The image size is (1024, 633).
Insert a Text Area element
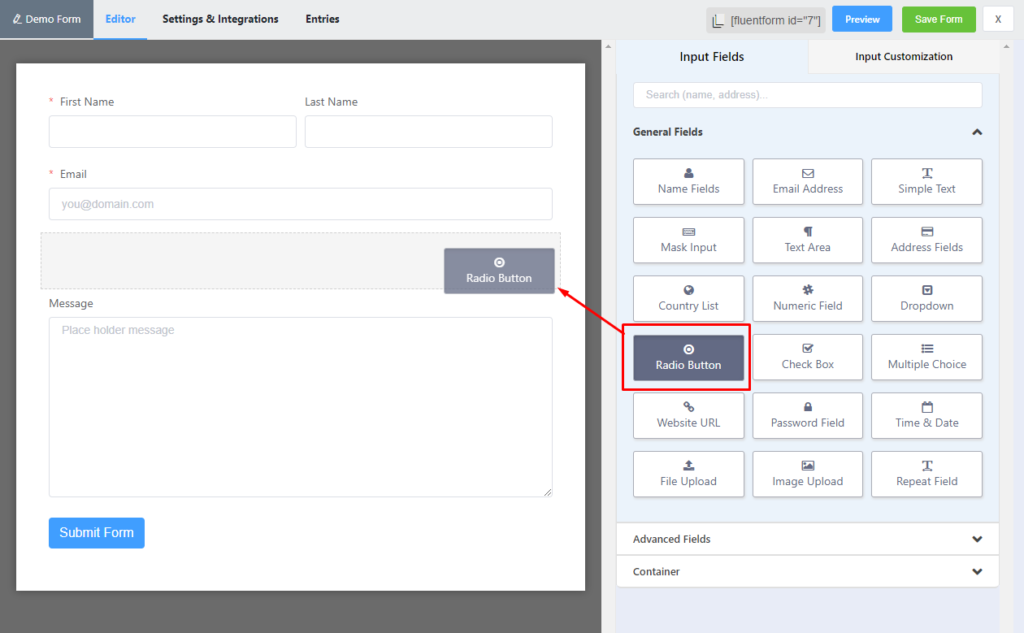807,240
